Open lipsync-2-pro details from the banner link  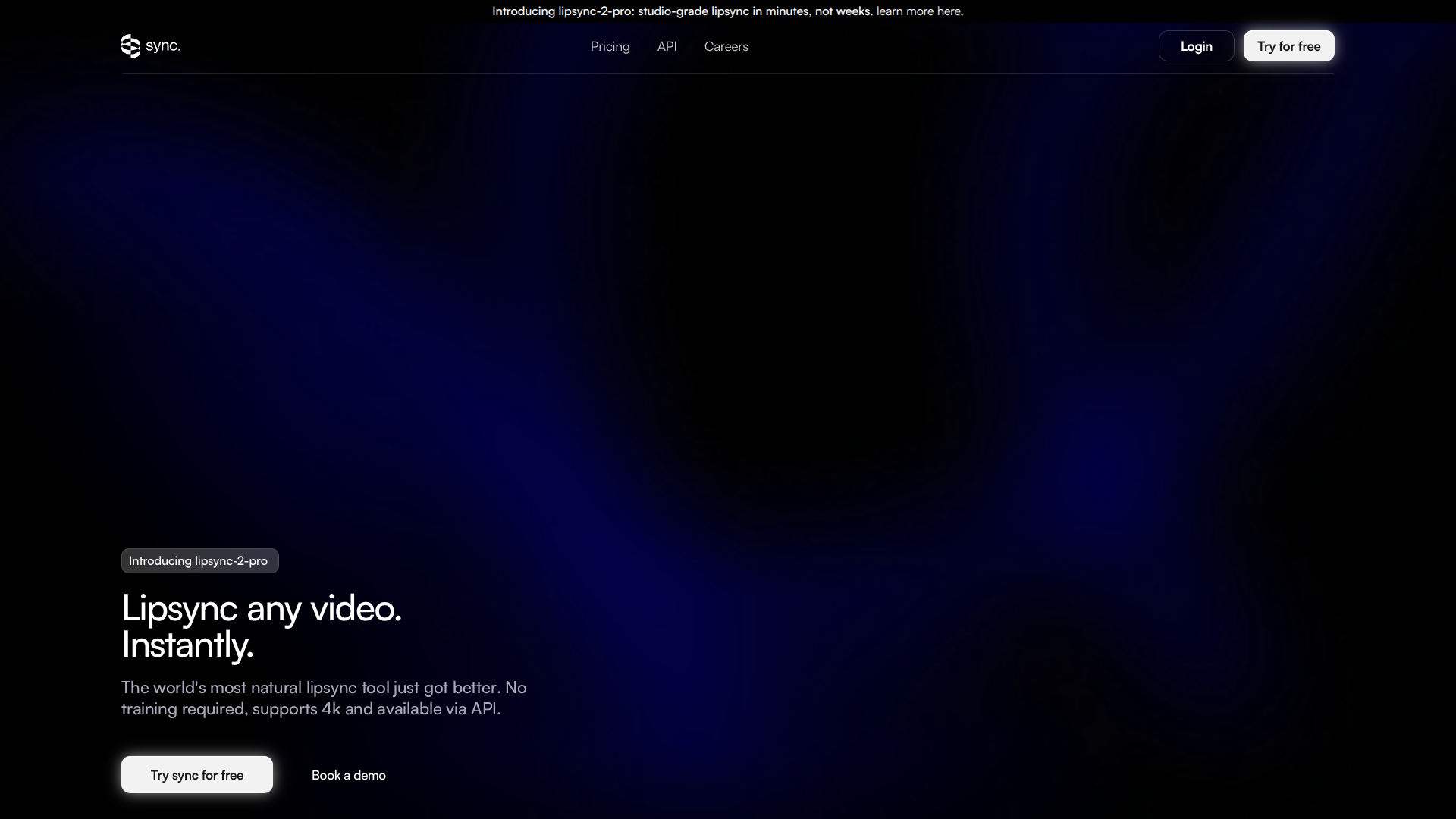click(x=918, y=11)
